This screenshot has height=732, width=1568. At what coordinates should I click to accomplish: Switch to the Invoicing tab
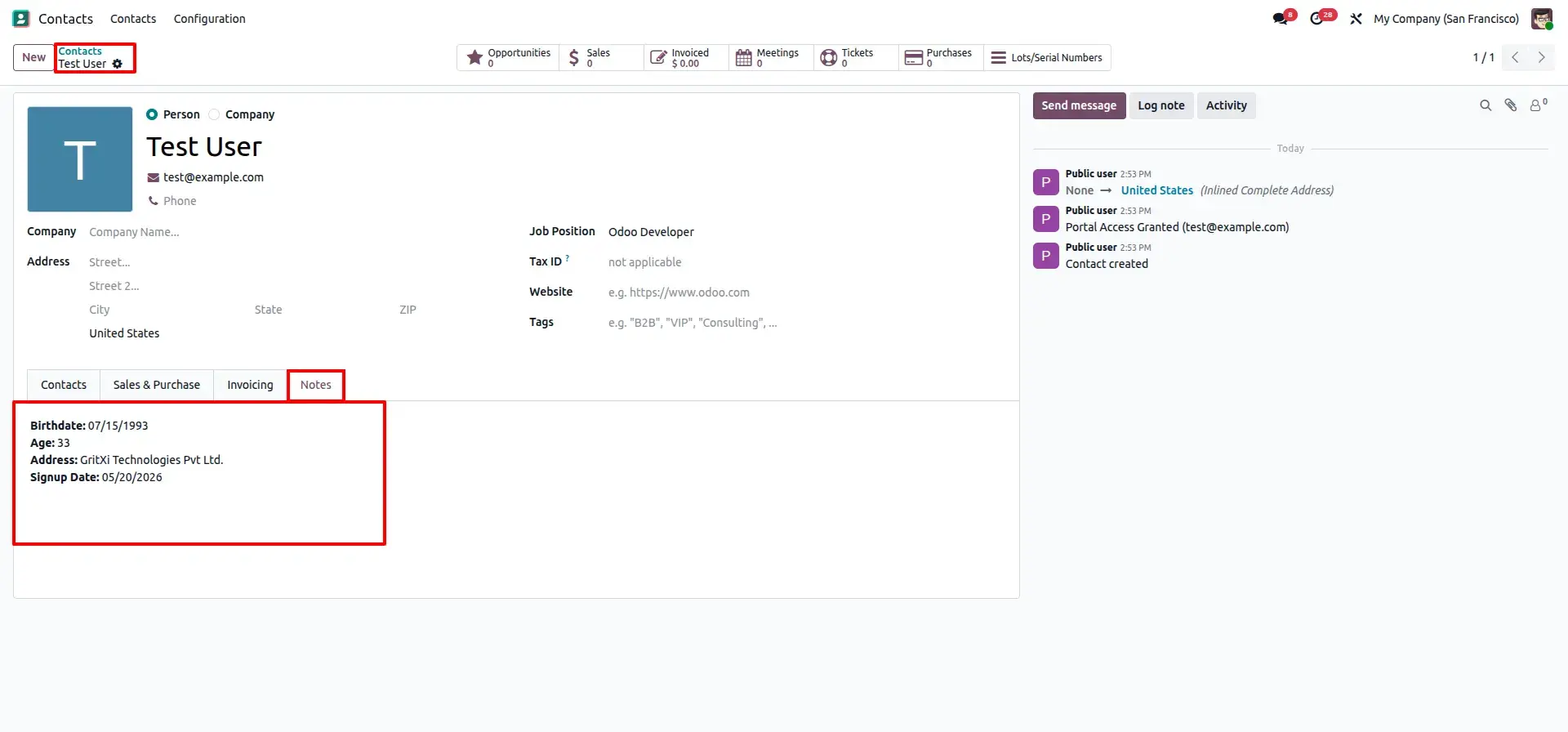click(250, 385)
